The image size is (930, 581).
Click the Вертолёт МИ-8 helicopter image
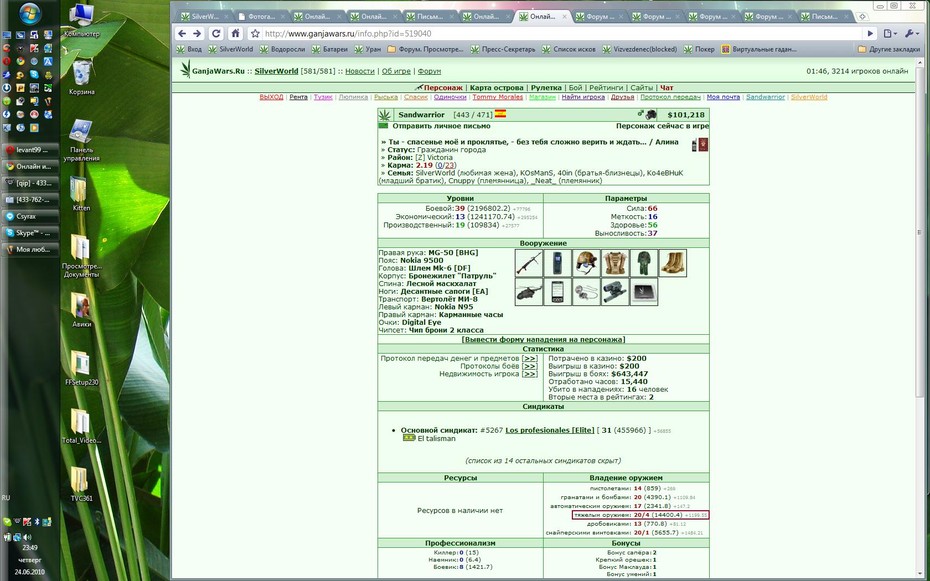(x=528, y=292)
